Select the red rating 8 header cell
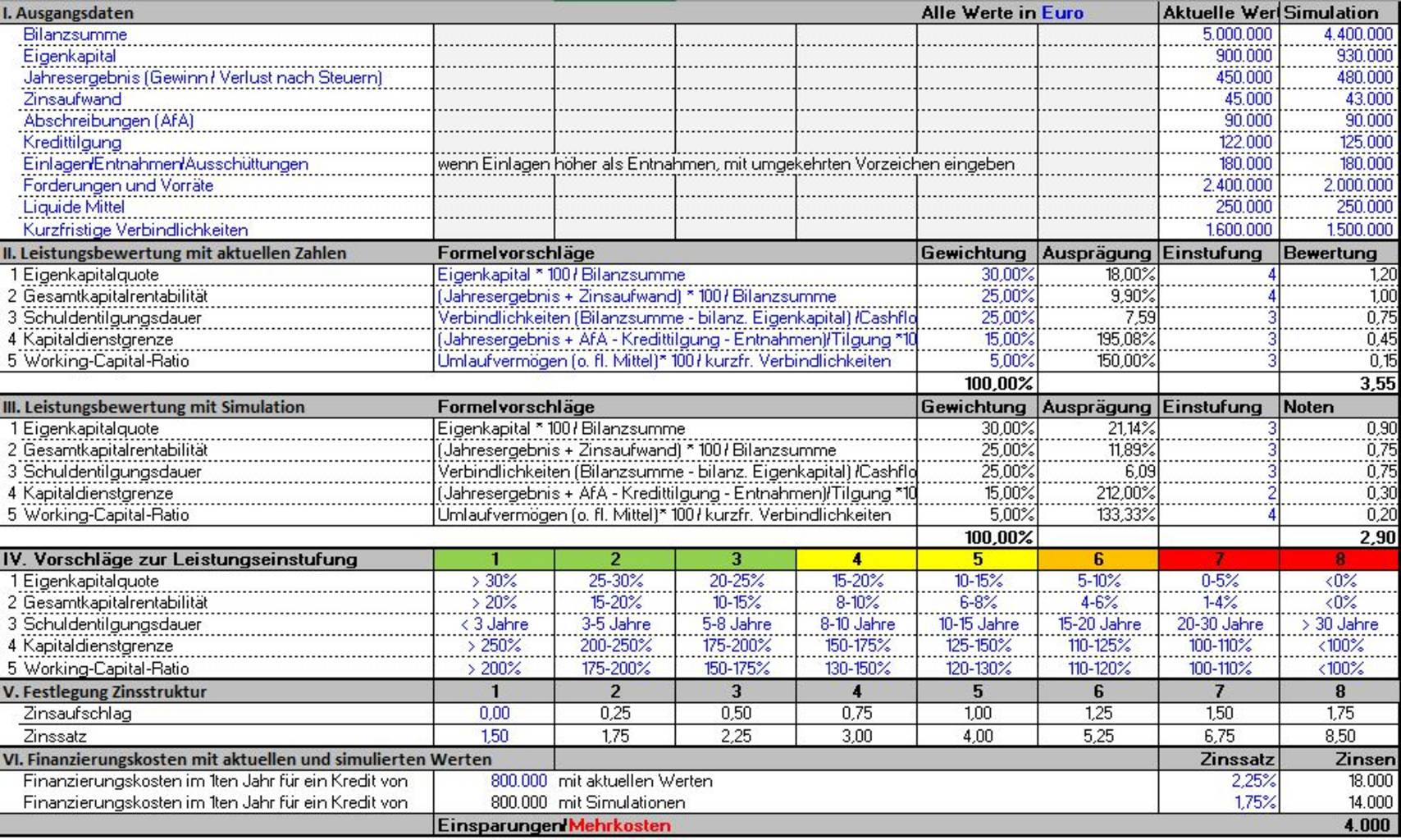Viewport: 1401px width, 840px height. [1339, 559]
